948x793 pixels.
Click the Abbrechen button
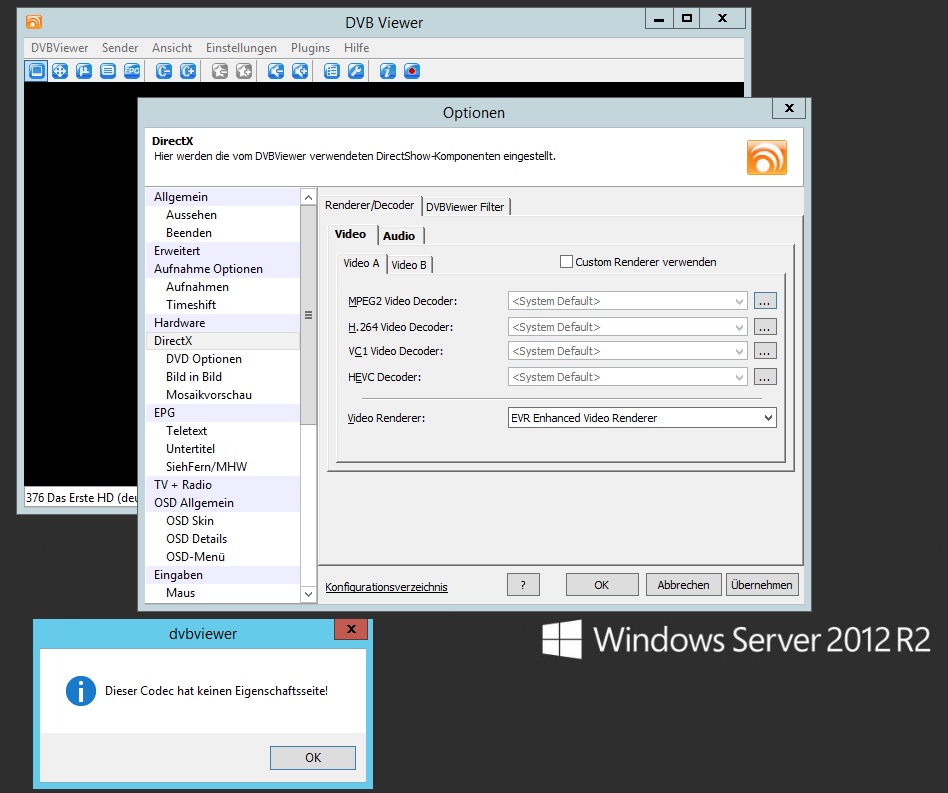(683, 585)
